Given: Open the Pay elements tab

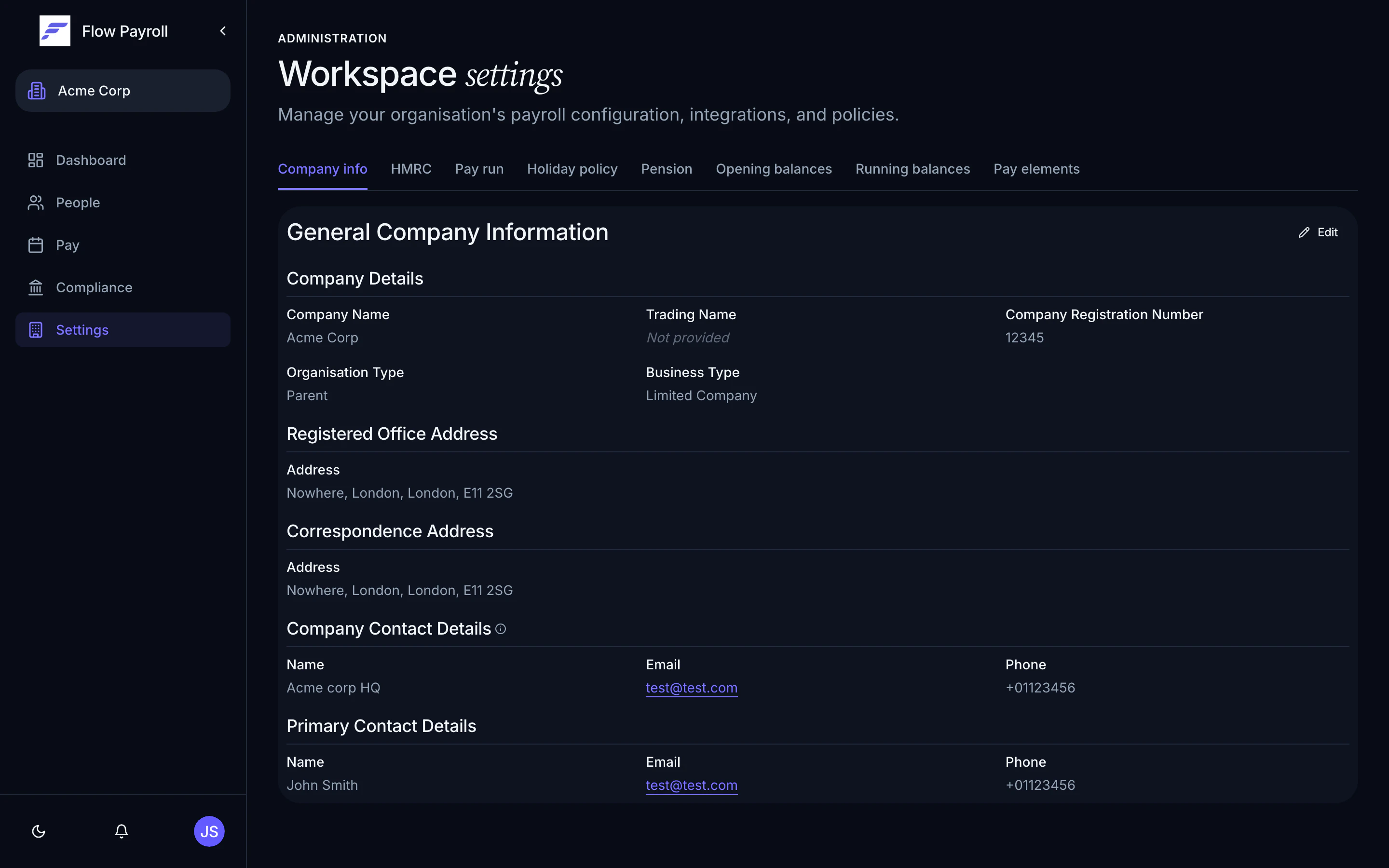Looking at the screenshot, I should coord(1036,169).
